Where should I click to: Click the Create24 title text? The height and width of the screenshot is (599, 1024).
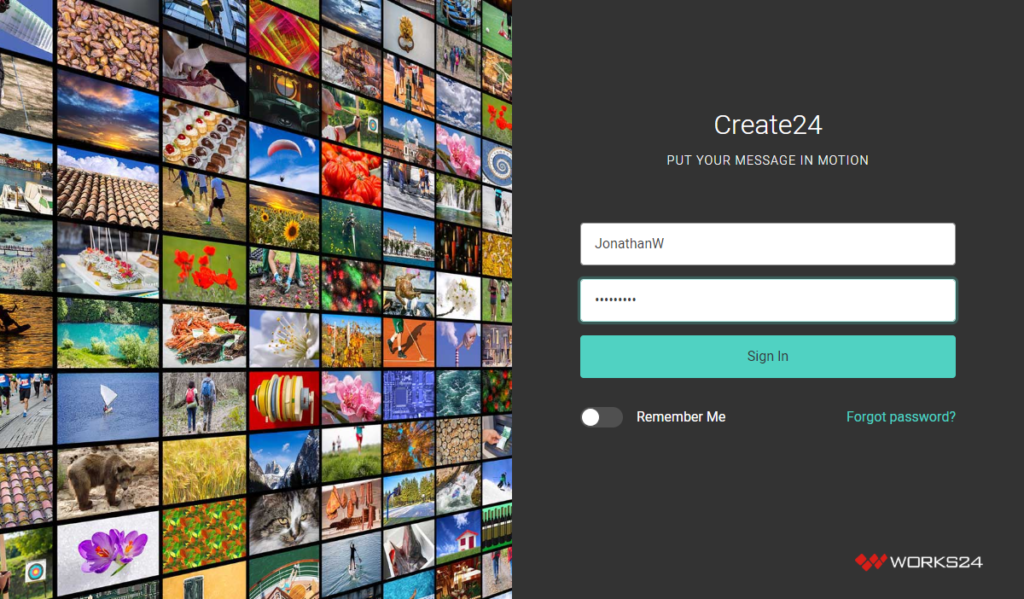tap(767, 125)
